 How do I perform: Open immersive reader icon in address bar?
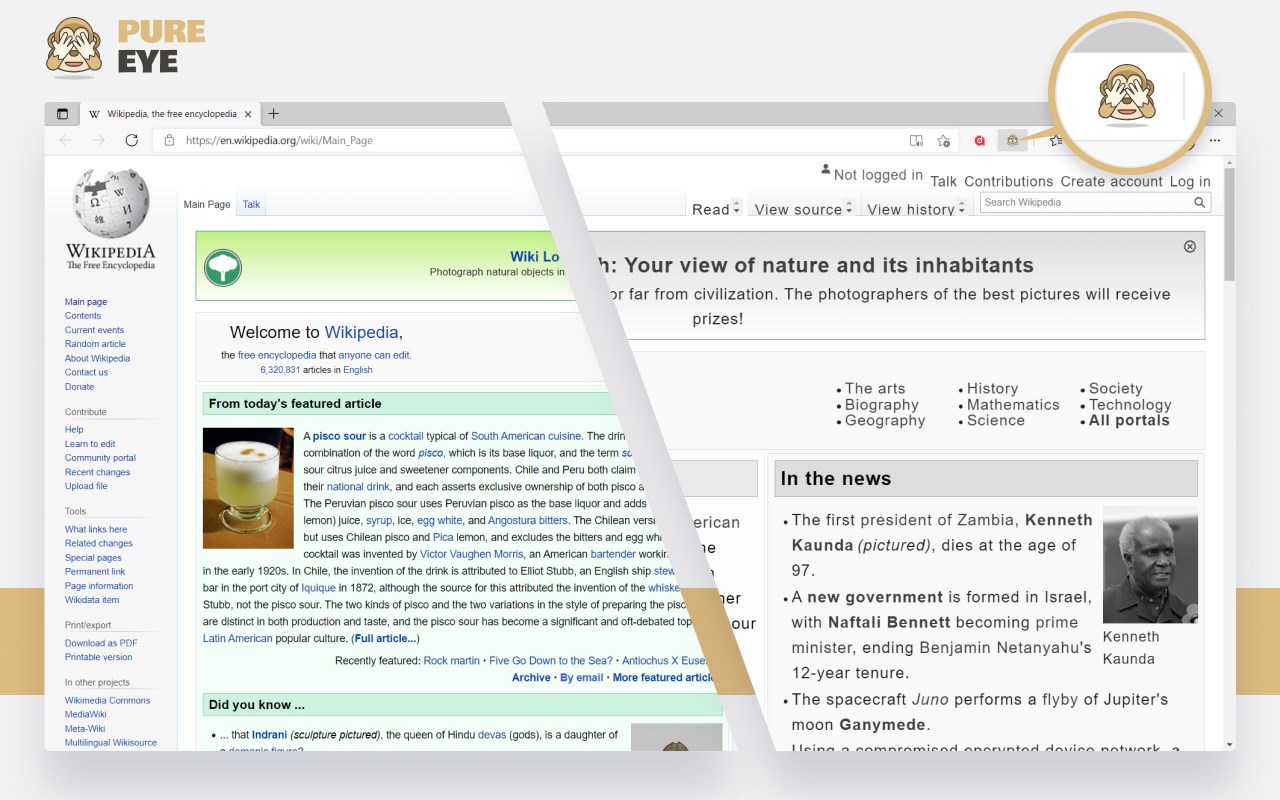pyautogui.click(x=916, y=141)
